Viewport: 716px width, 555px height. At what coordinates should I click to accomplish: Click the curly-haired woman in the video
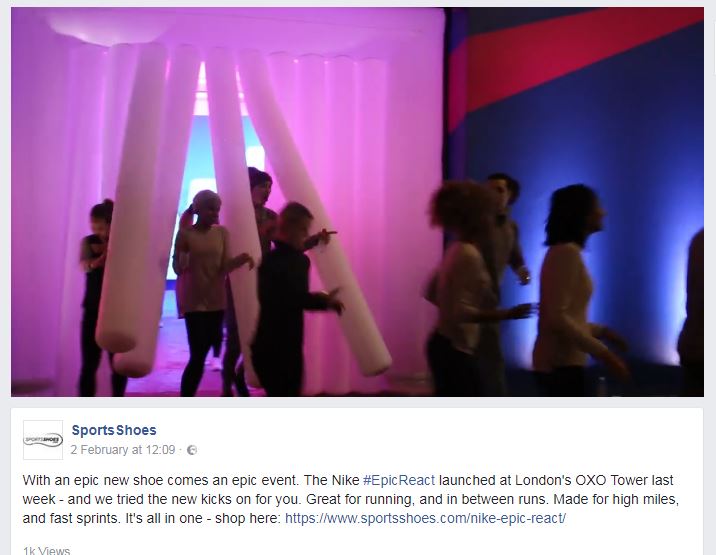(463, 285)
